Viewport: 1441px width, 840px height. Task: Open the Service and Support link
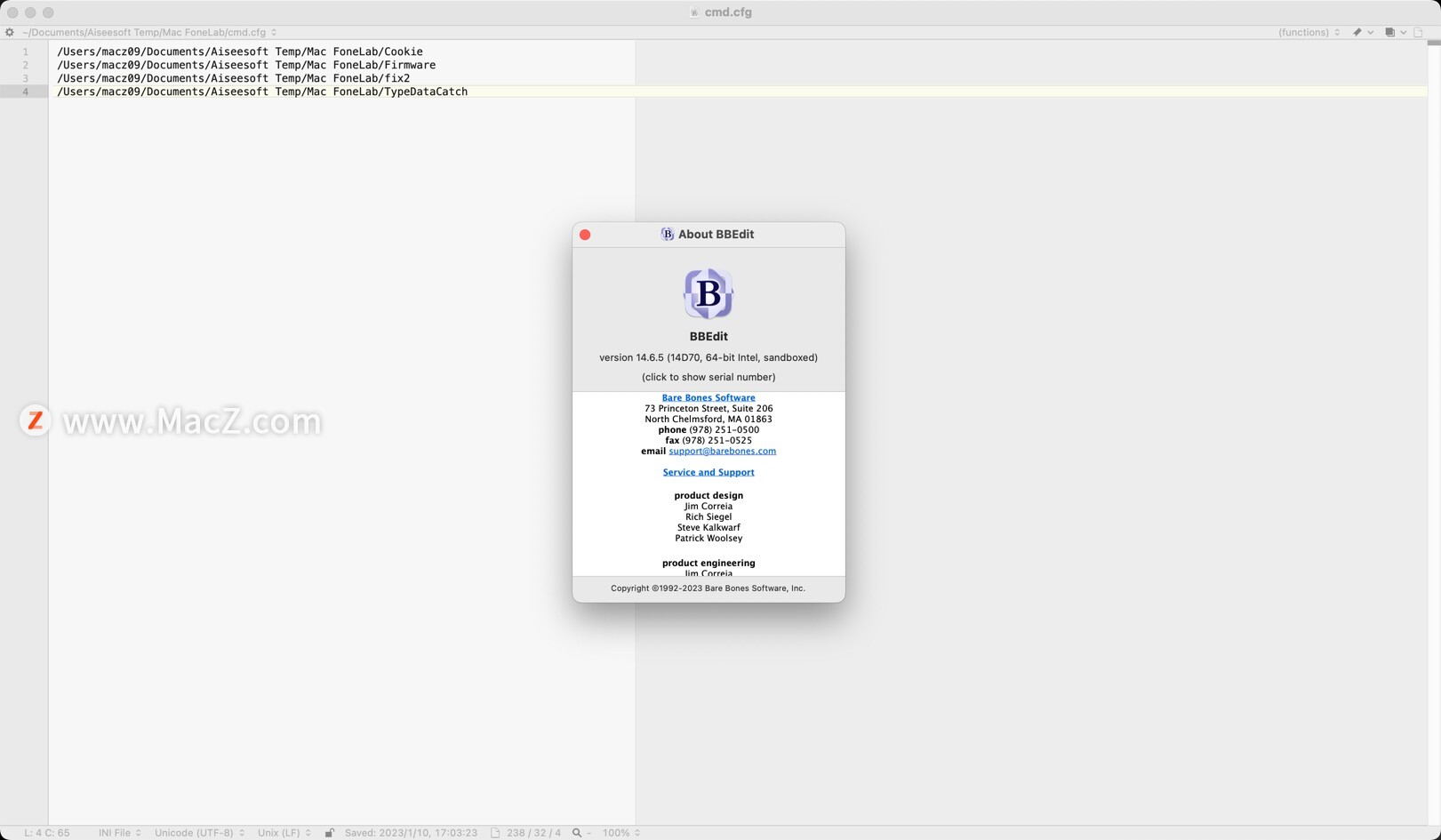coord(708,472)
